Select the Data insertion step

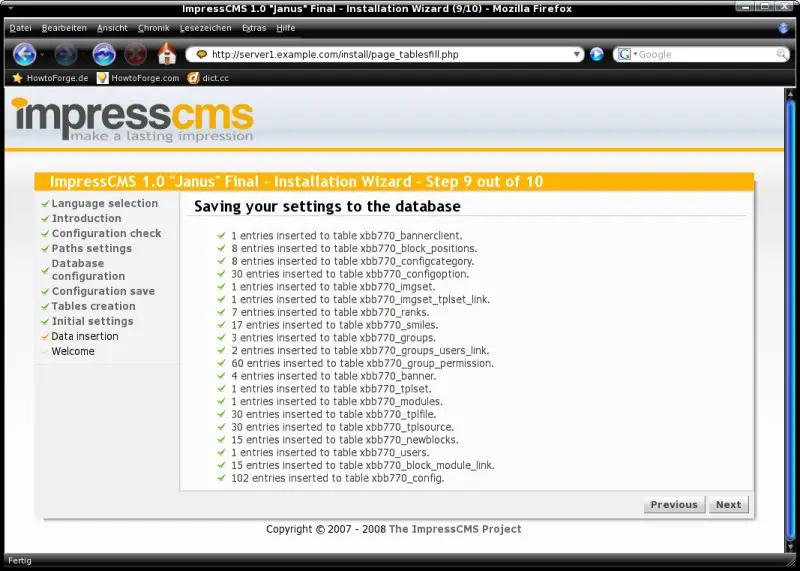click(x=85, y=336)
